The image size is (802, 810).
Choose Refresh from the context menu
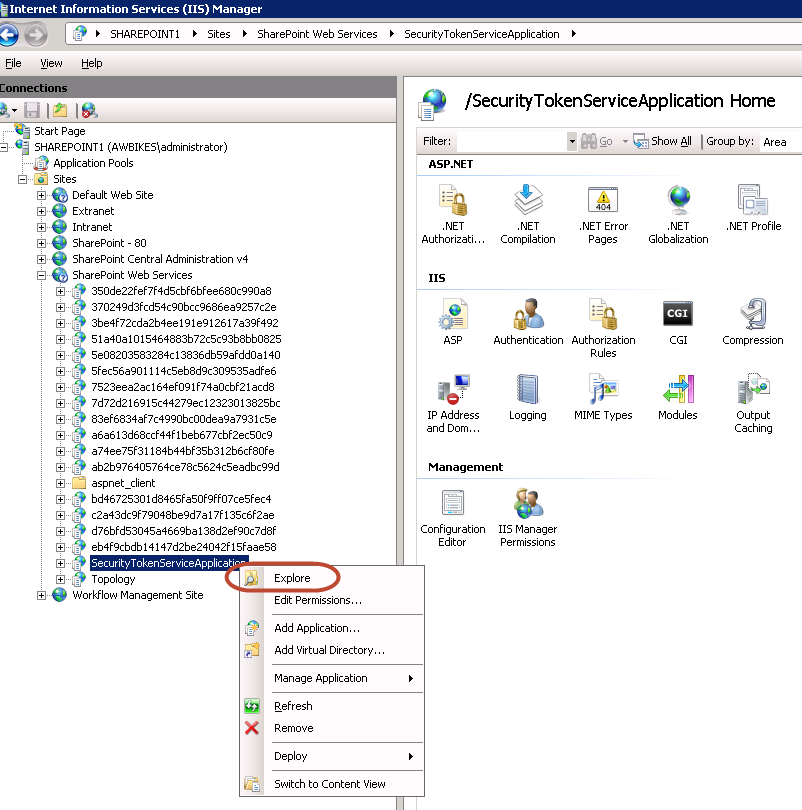pos(332,706)
